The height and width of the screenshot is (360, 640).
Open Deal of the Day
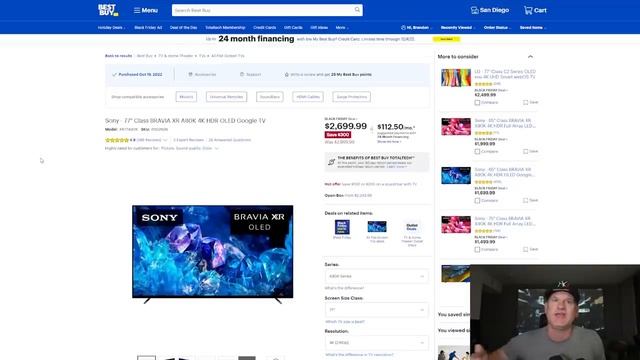[x=183, y=28]
